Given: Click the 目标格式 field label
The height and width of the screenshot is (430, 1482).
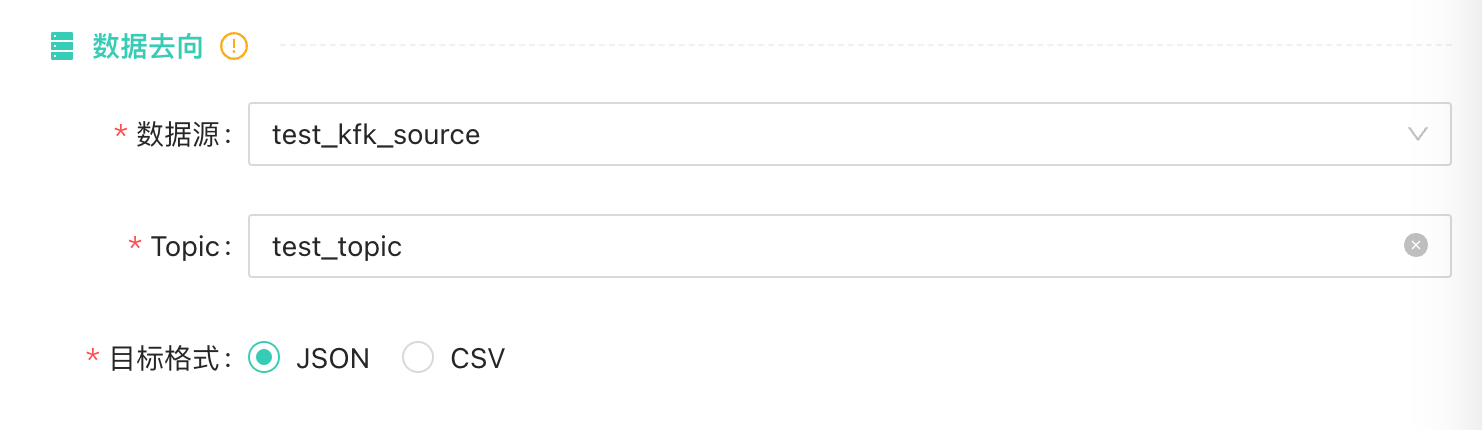Looking at the screenshot, I should pyautogui.click(x=164, y=358).
